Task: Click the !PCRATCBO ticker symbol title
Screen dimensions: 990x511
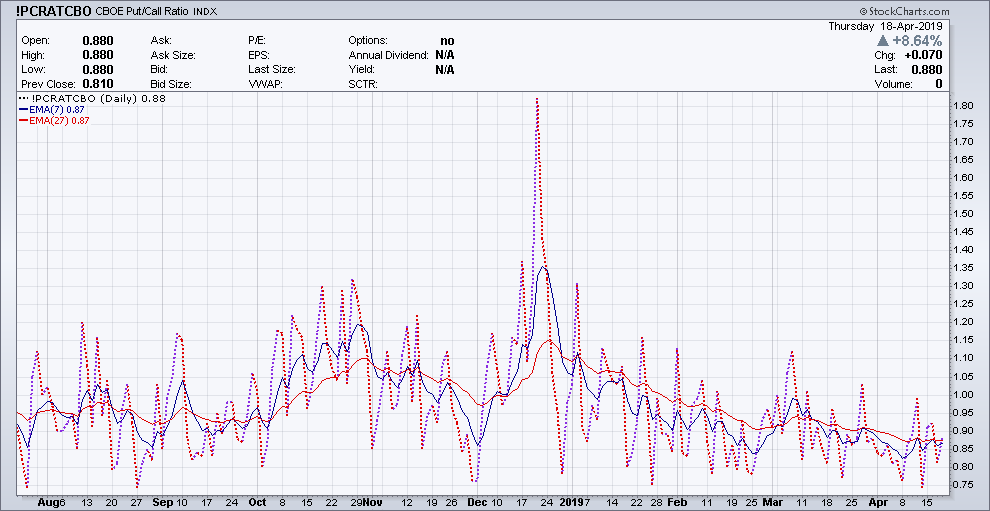Action: coord(54,10)
